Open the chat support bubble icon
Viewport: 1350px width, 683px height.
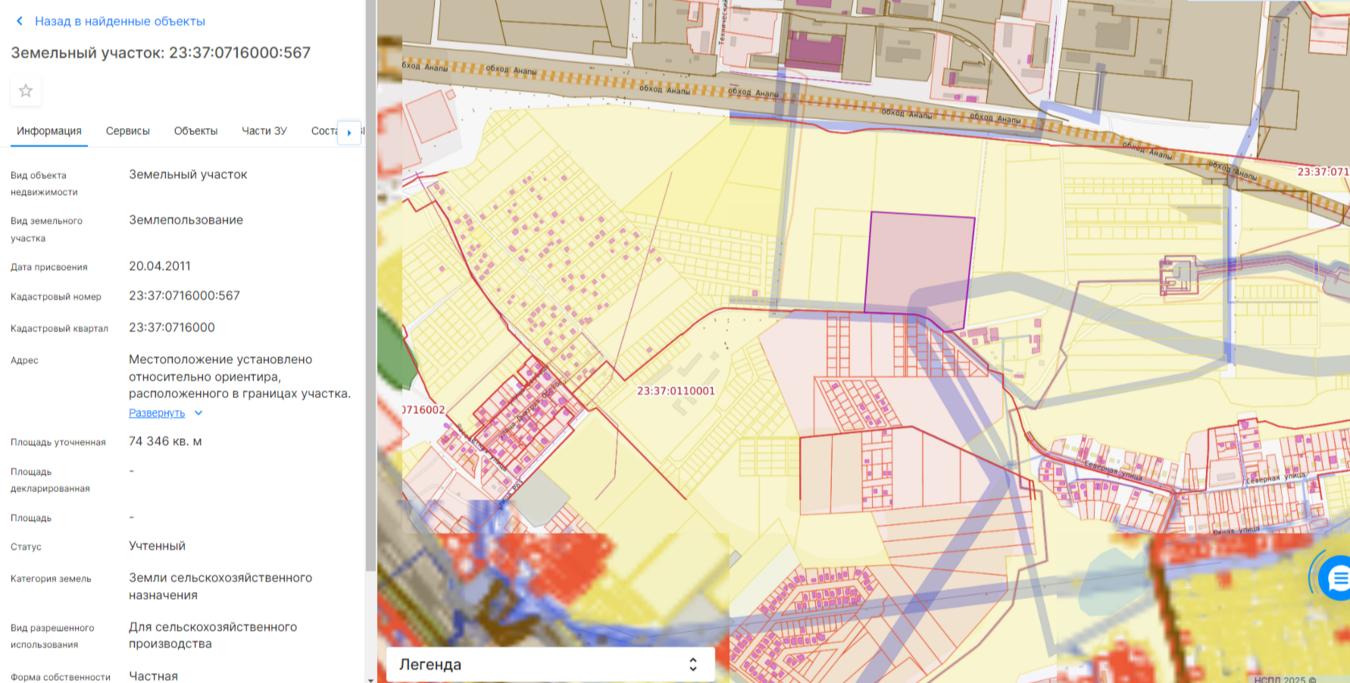point(1336,578)
